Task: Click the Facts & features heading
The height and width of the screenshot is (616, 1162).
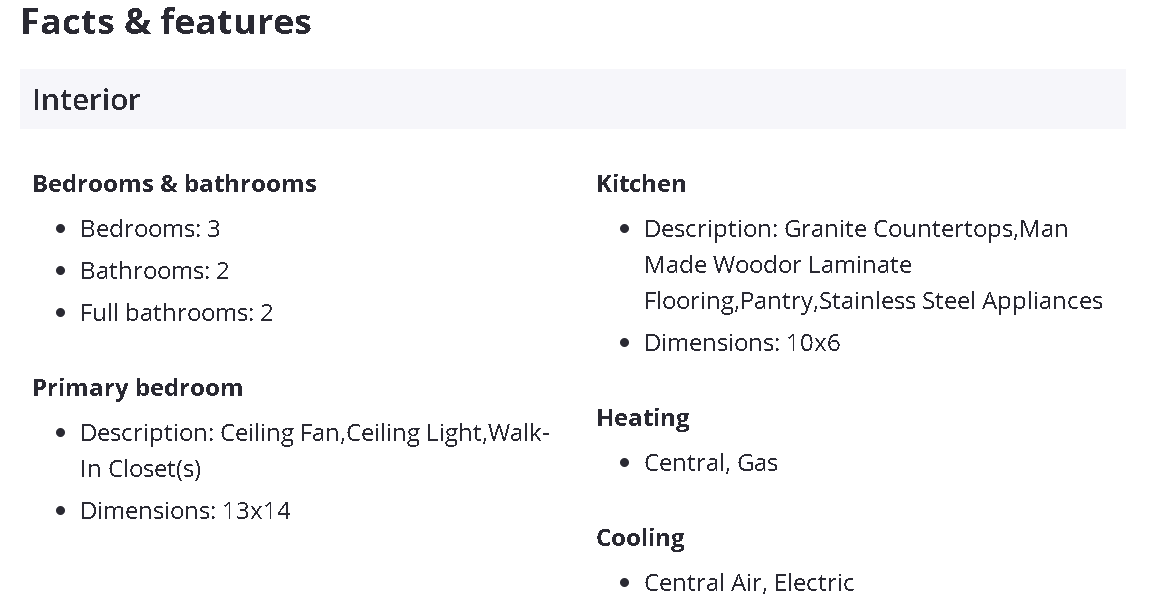Action: [x=166, y=22]
